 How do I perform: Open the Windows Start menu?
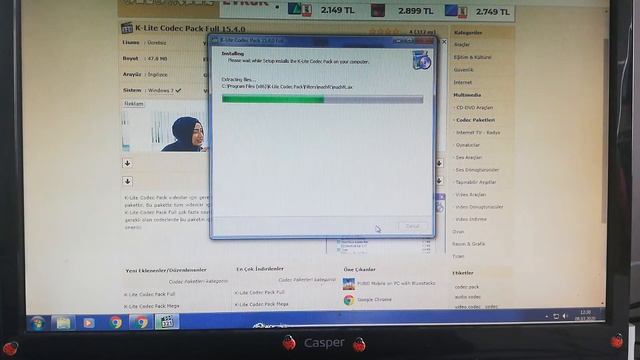pyautogui.click(x=38, y=323)
